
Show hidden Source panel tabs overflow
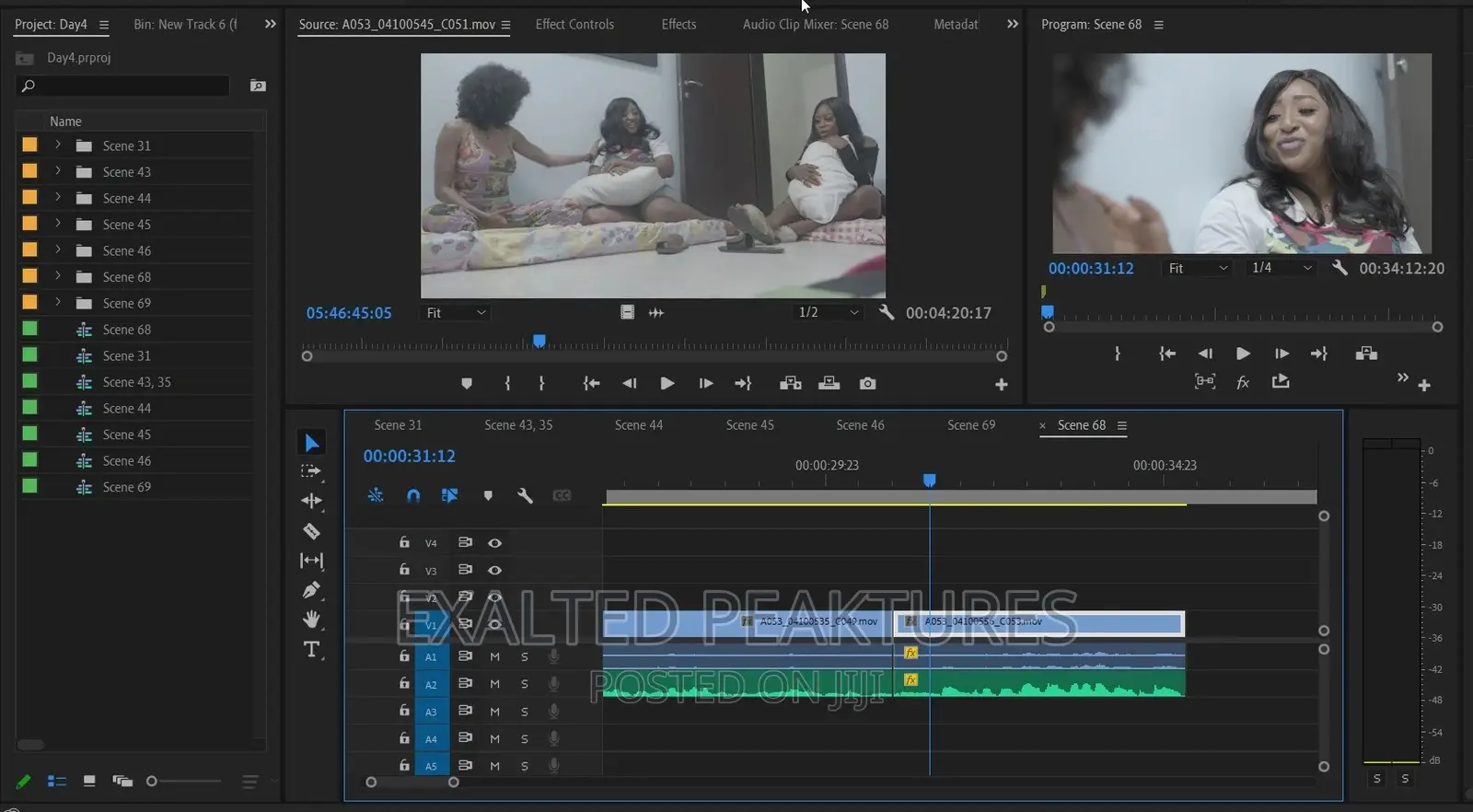tap(1013, 24)
